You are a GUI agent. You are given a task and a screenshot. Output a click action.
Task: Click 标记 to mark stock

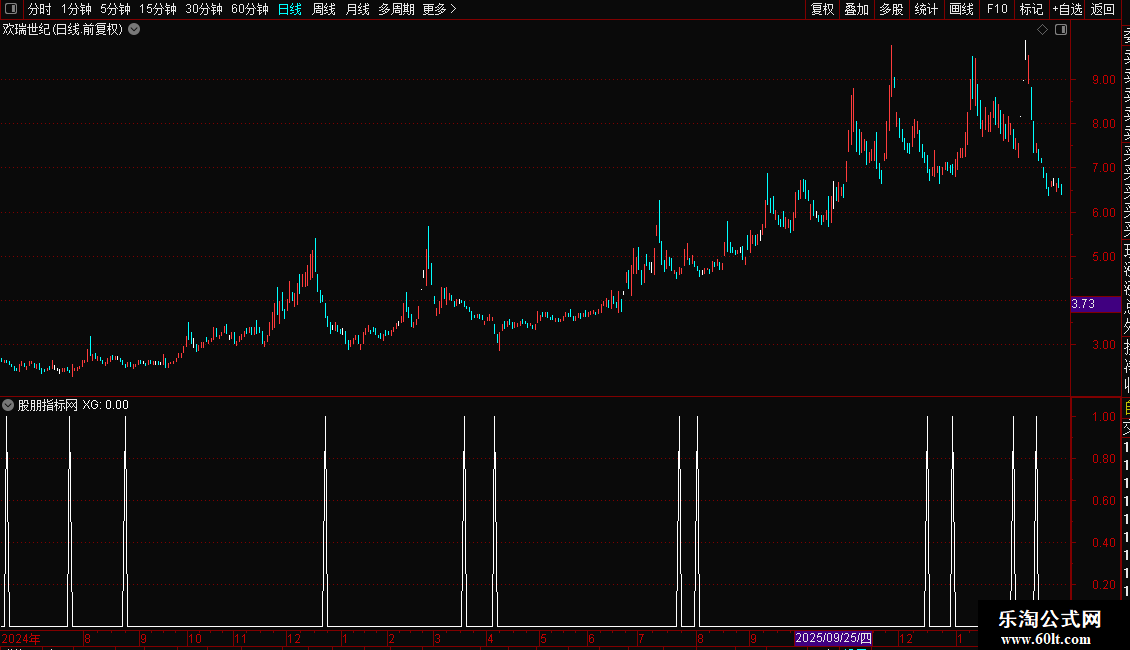(1031, 9)
